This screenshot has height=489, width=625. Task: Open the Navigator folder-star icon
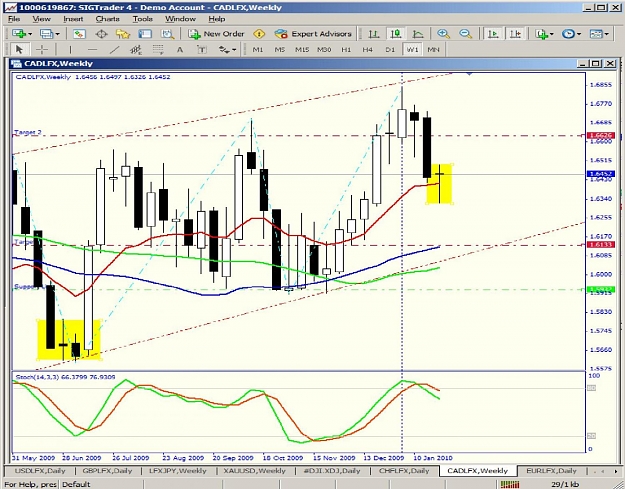pyautogui.click(x=123, y=34)
